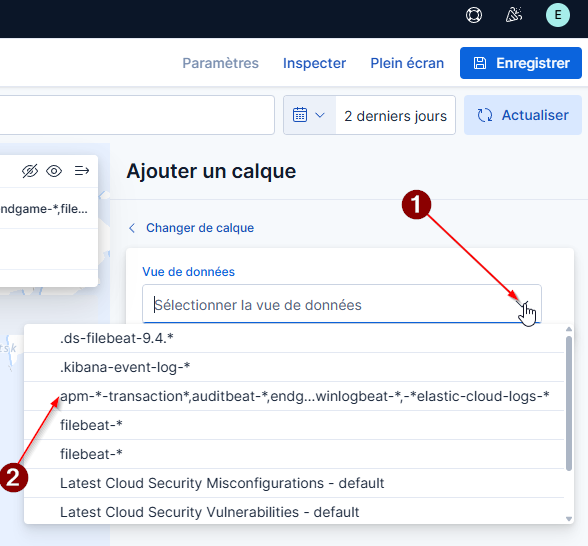
Task: Open the help lifebuoy menu icon
Action: coord(474,15)
